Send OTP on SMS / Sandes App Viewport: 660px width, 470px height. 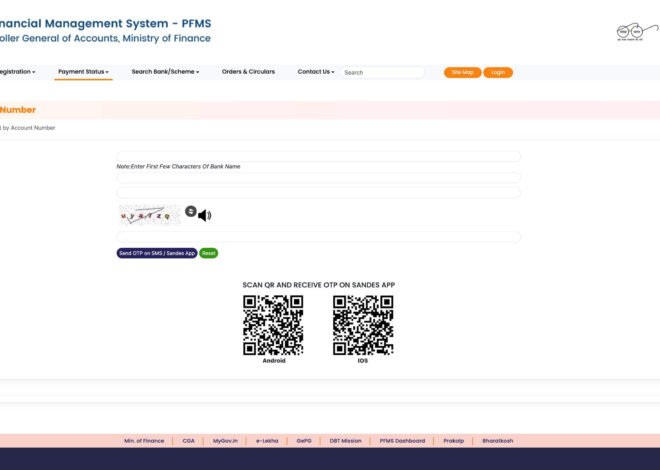(157, 253)
